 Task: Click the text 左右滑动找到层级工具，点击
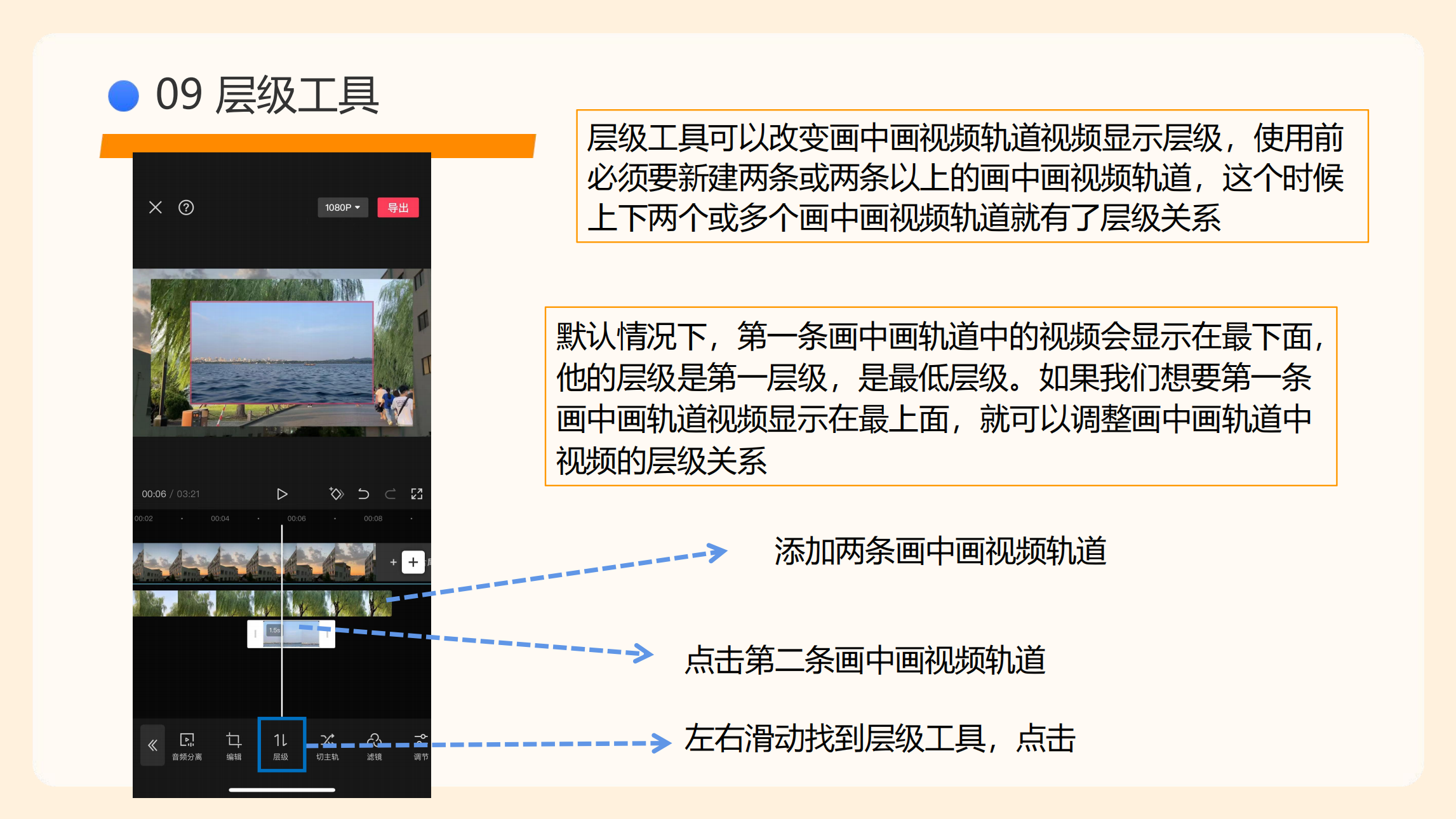(880, 738)
